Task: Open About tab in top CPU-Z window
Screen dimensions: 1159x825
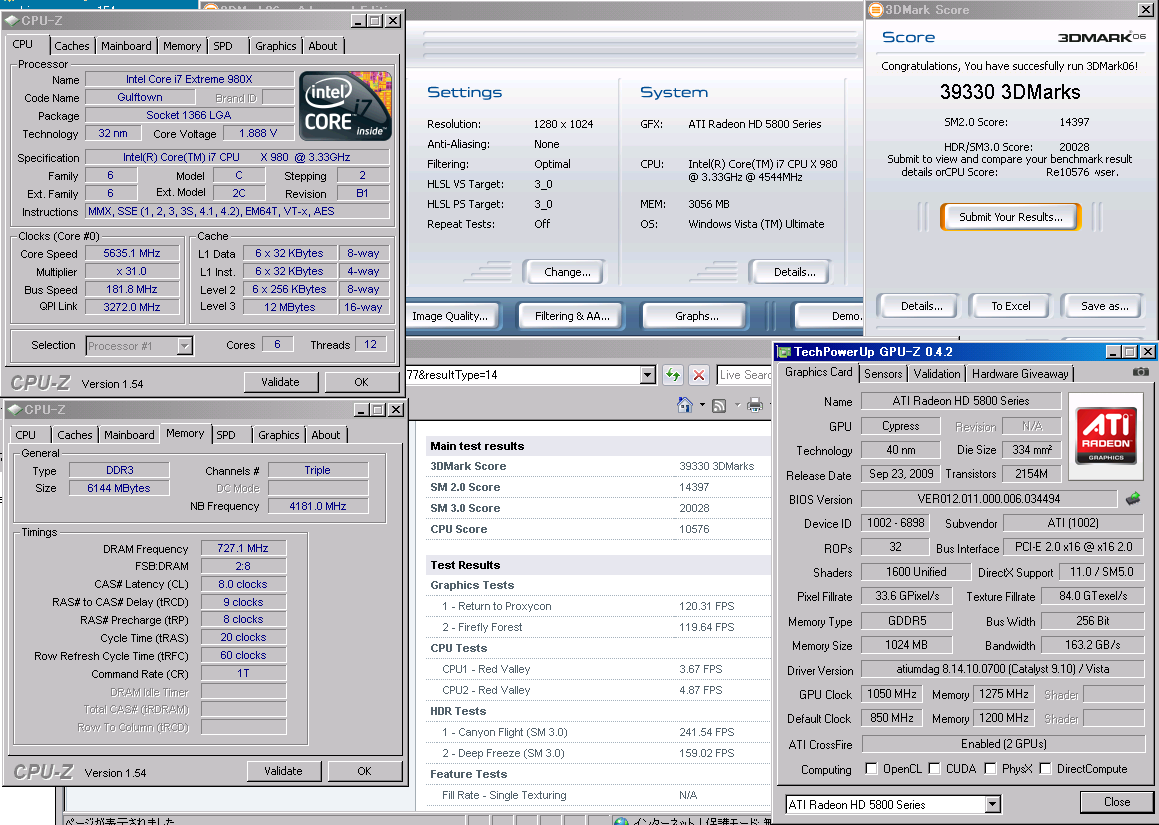Action: click(323, 46)
